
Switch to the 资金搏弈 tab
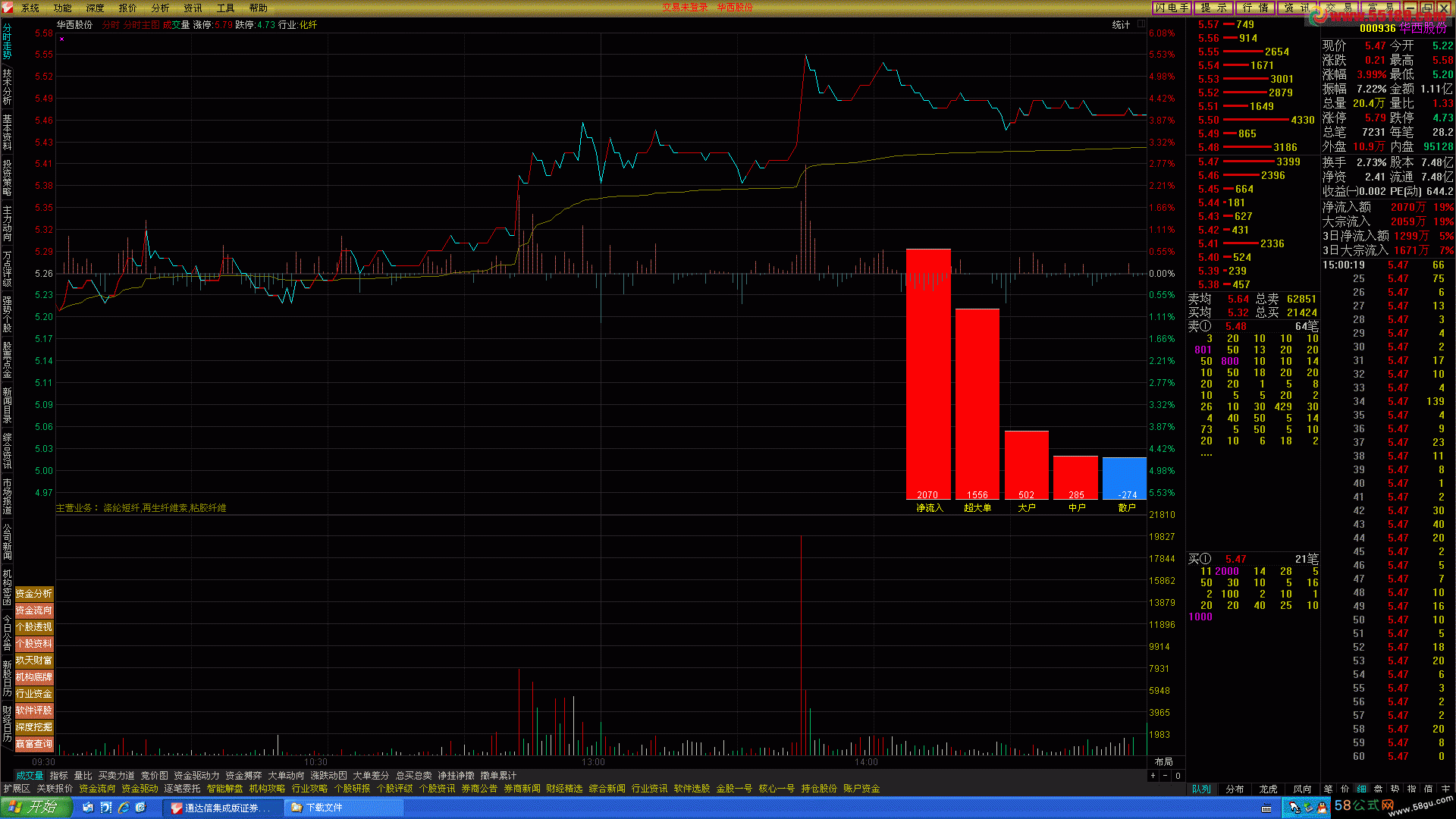coord(243,776)
